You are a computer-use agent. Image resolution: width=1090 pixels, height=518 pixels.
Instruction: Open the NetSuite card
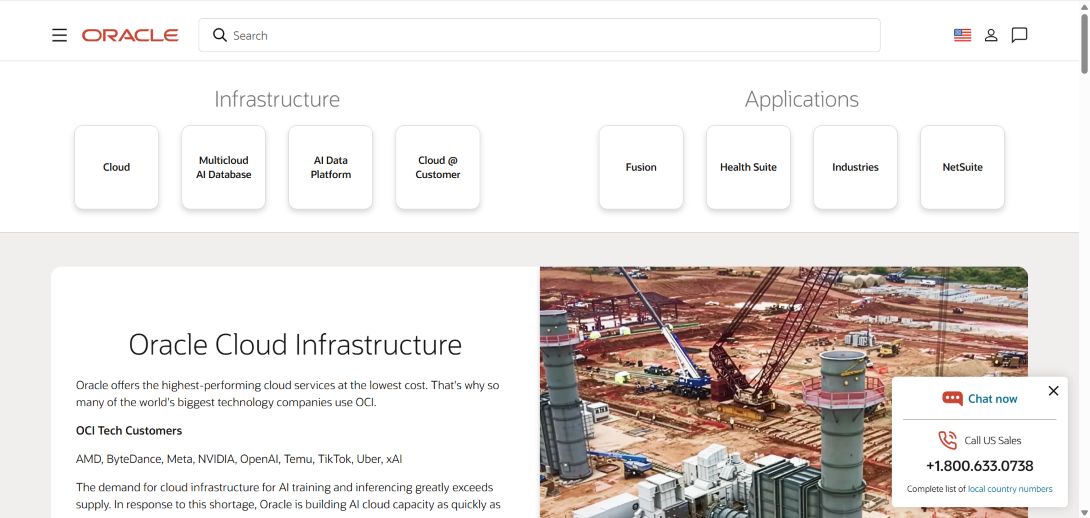[962, 167]
